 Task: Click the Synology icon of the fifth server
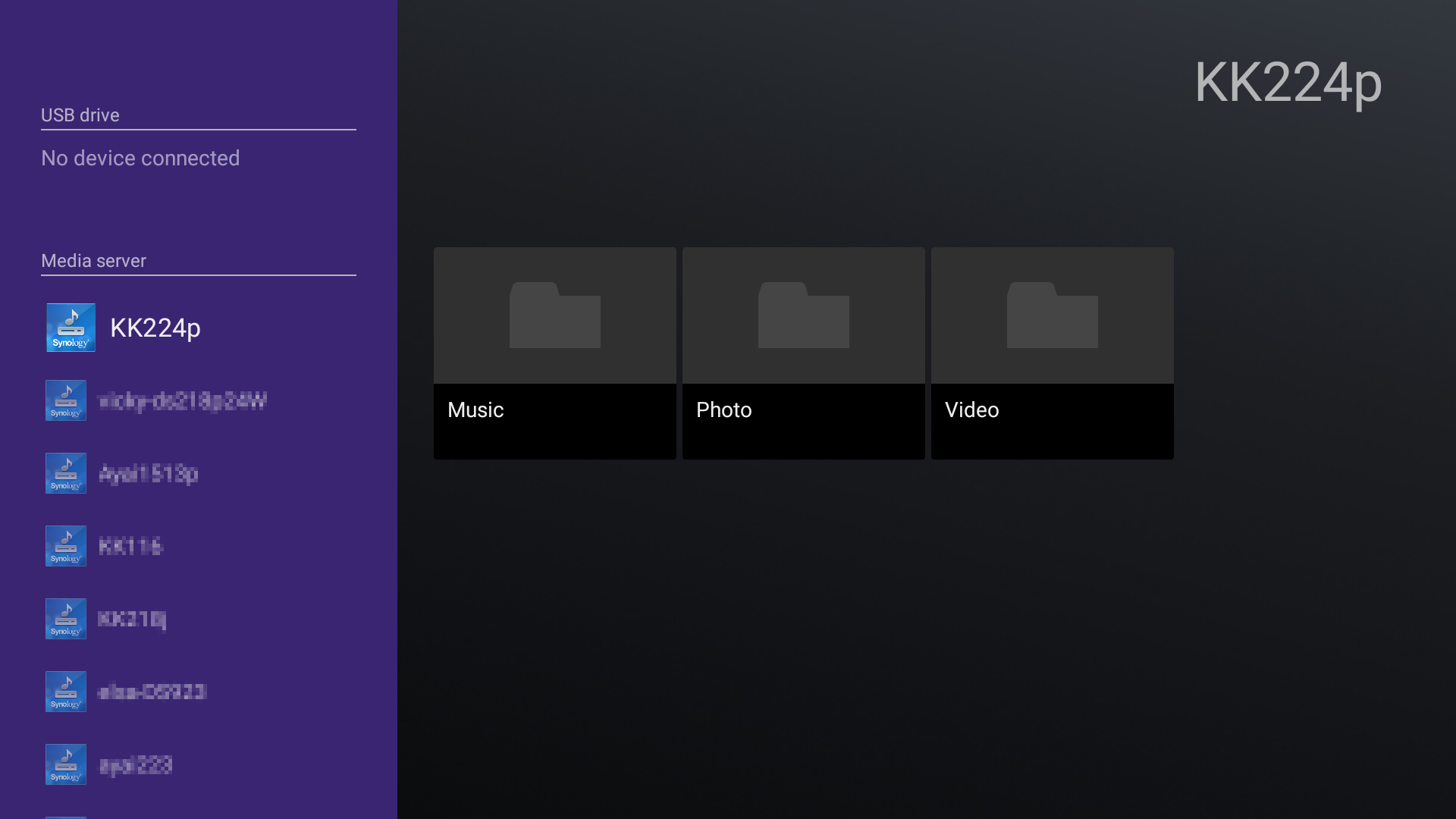click(66, 619)
